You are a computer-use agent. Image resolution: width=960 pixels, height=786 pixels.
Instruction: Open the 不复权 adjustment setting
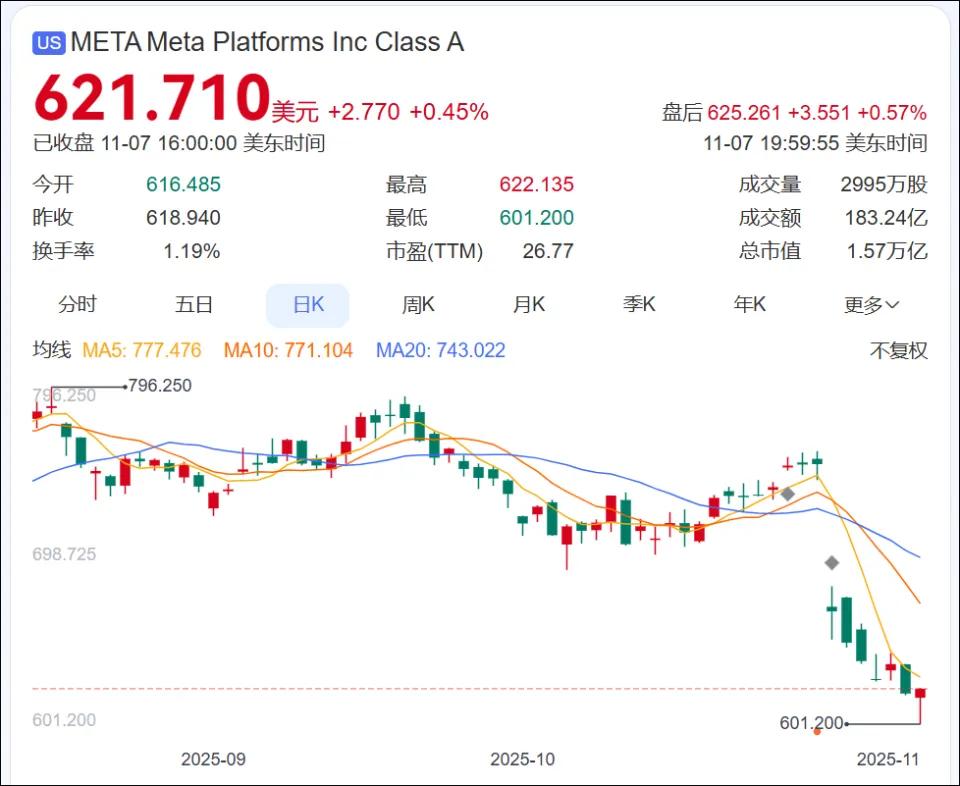(x=899, y=351)
